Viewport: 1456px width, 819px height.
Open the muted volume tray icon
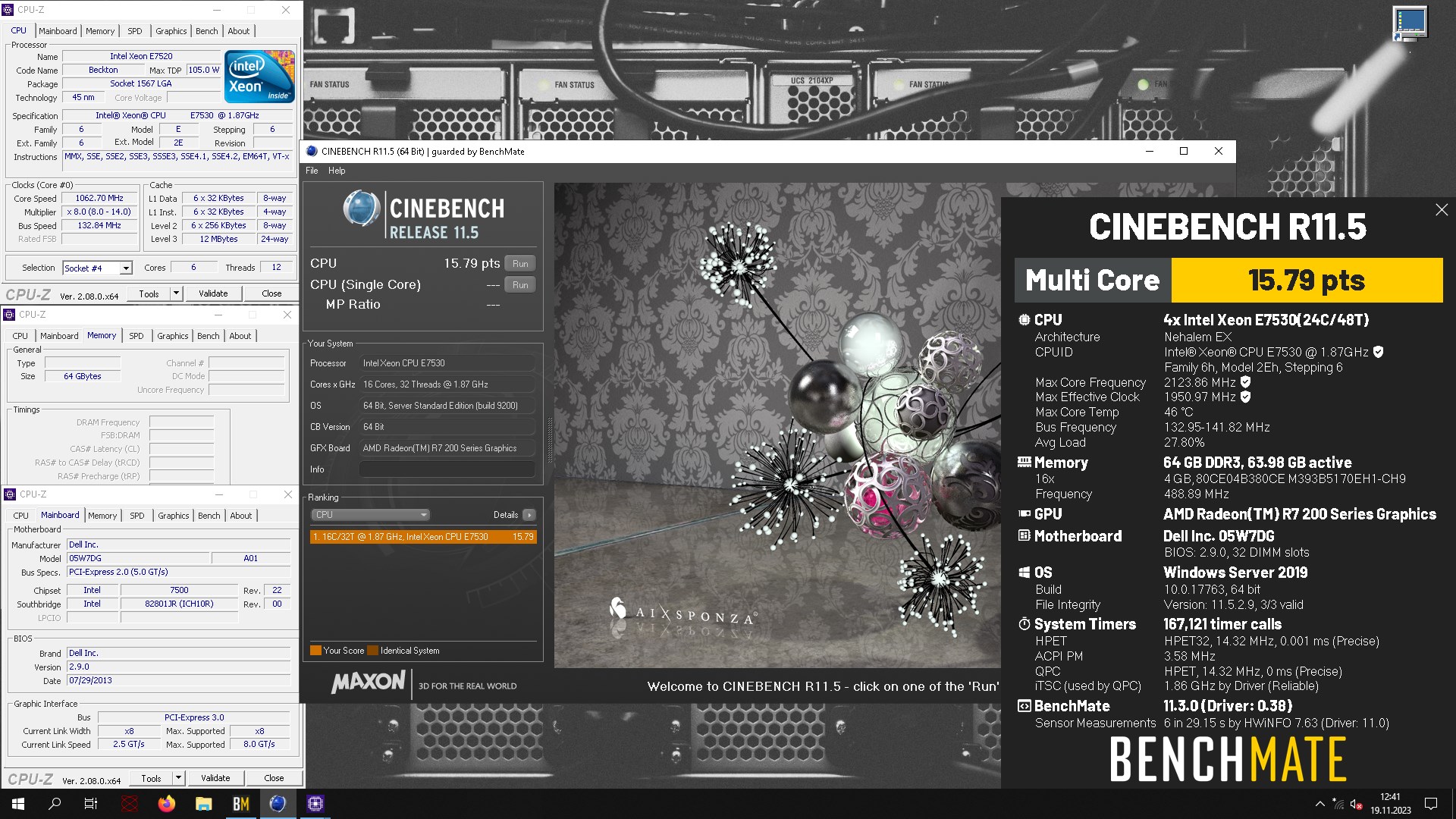[x=1357, y=805]
